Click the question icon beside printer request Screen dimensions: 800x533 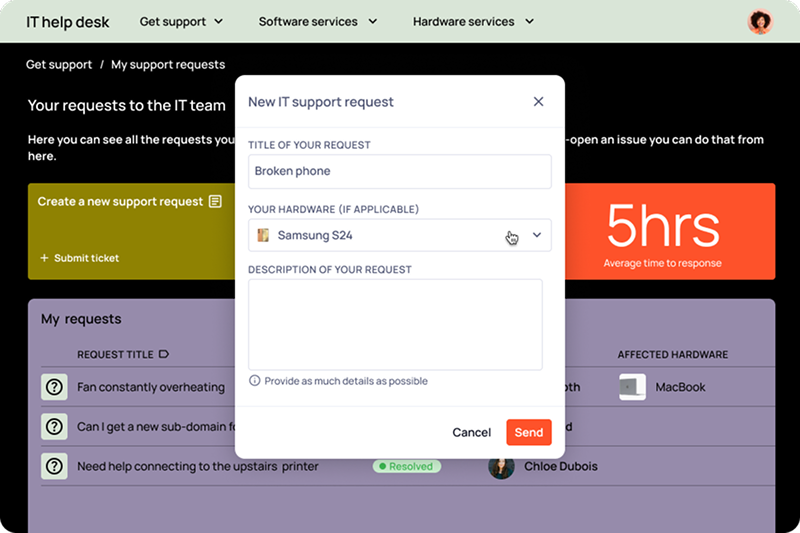pos(54,466)
